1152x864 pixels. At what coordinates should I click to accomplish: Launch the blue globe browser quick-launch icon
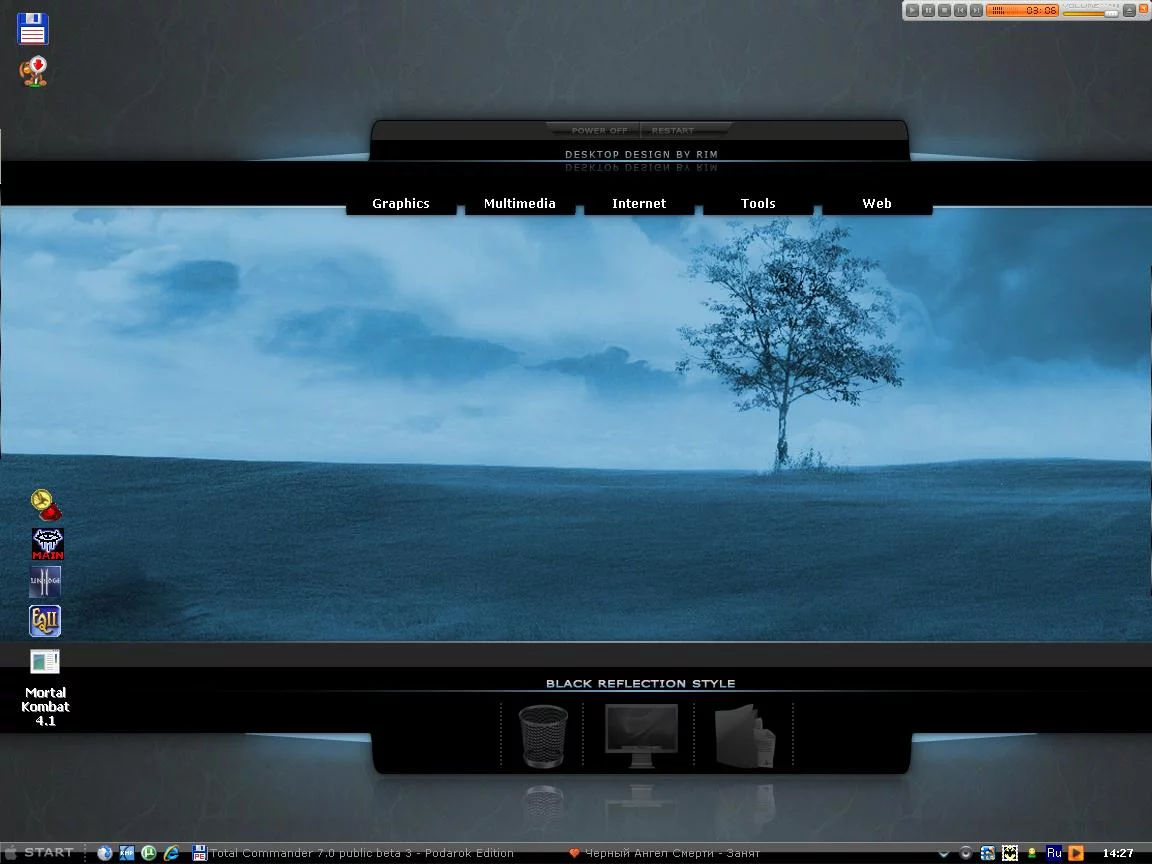(x=104, y=853)
